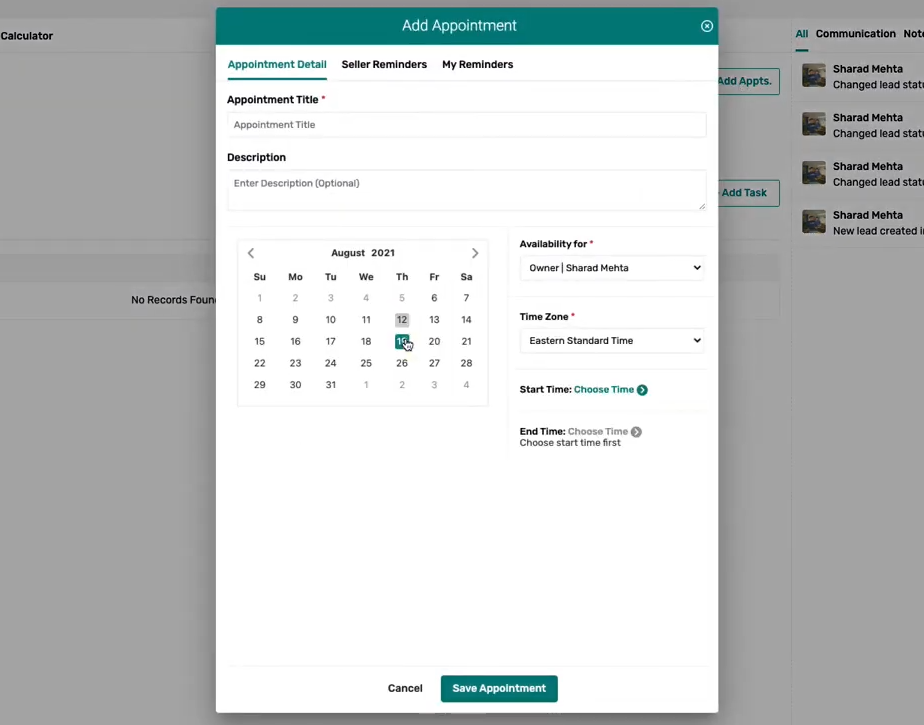
Task: Click the avatar beside the first Changed lead status entry
Action: click(x=813, y=76)
